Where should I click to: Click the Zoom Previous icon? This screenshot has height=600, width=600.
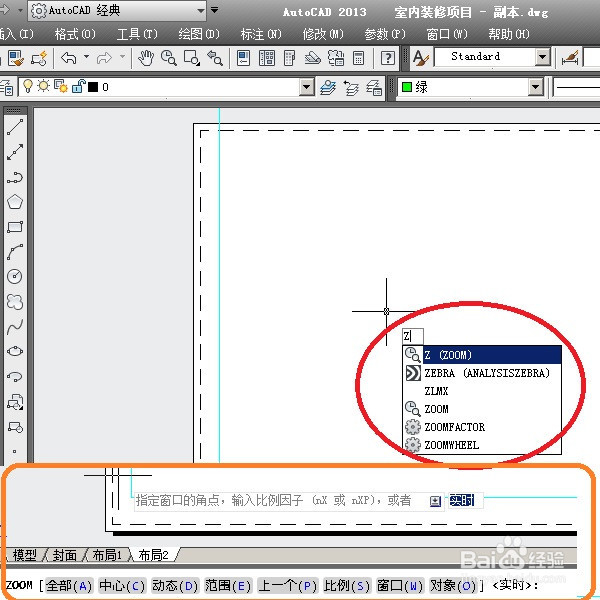tap(215, 58)
